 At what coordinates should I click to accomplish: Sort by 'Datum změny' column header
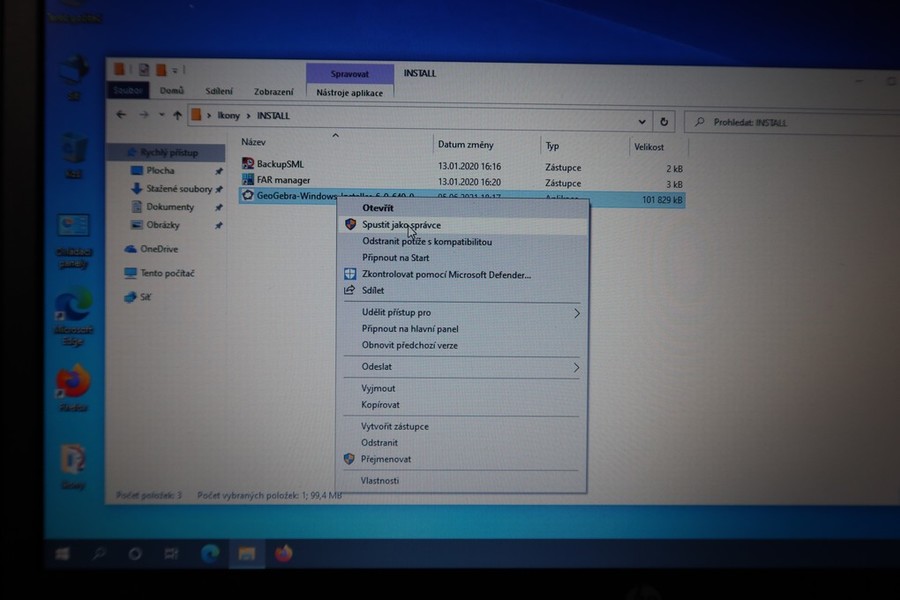tap(465, 145)
